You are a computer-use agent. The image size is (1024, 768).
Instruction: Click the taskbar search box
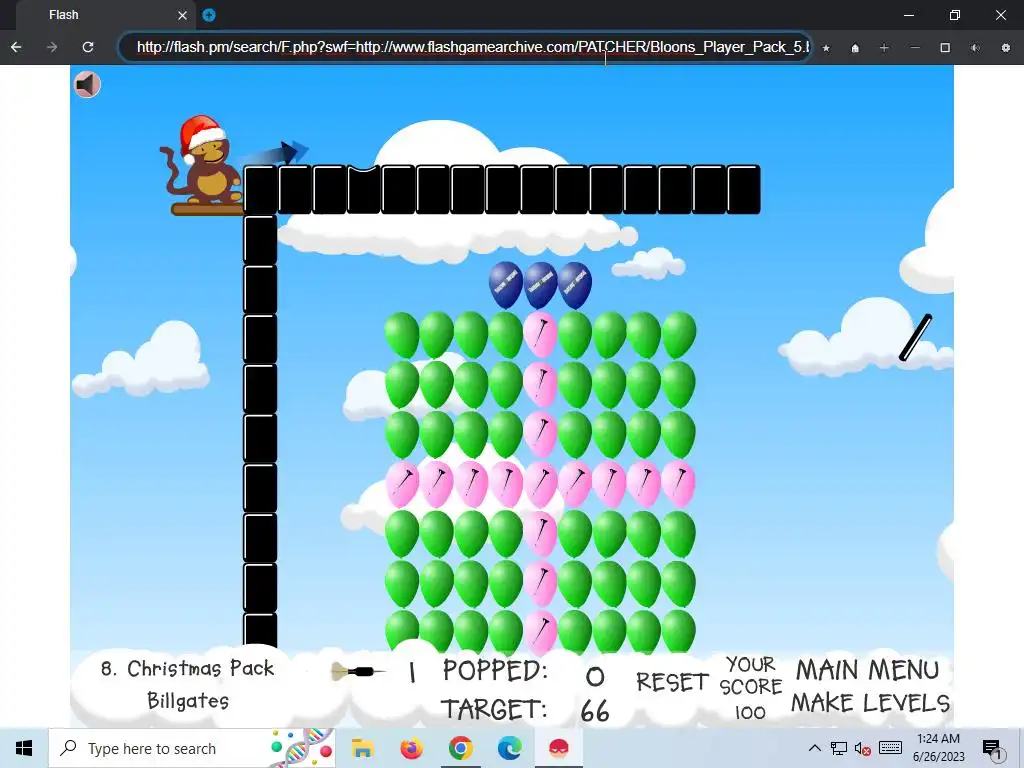pyautogui.click(x=192, y=748)
